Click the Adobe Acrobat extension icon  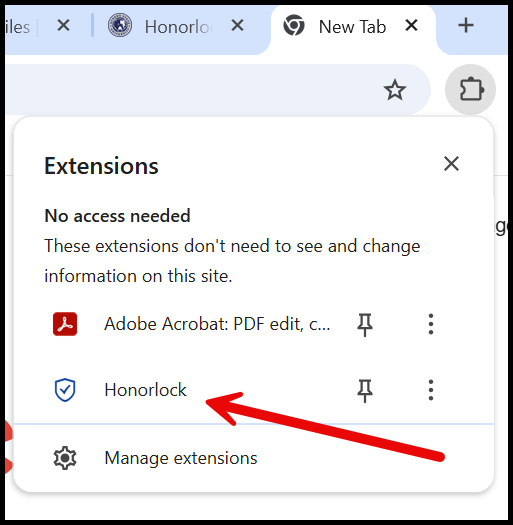pyautogui.click(x=65, y=324)
